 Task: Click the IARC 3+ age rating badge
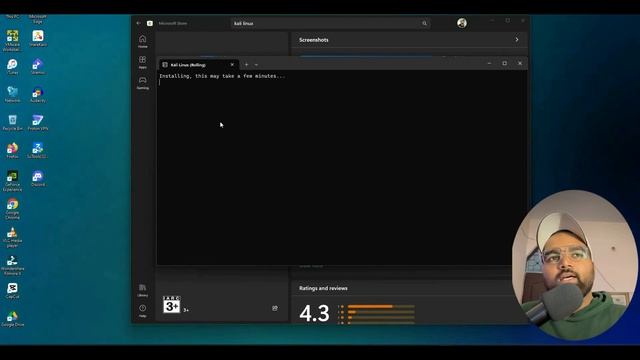click(x=171, y=304)
